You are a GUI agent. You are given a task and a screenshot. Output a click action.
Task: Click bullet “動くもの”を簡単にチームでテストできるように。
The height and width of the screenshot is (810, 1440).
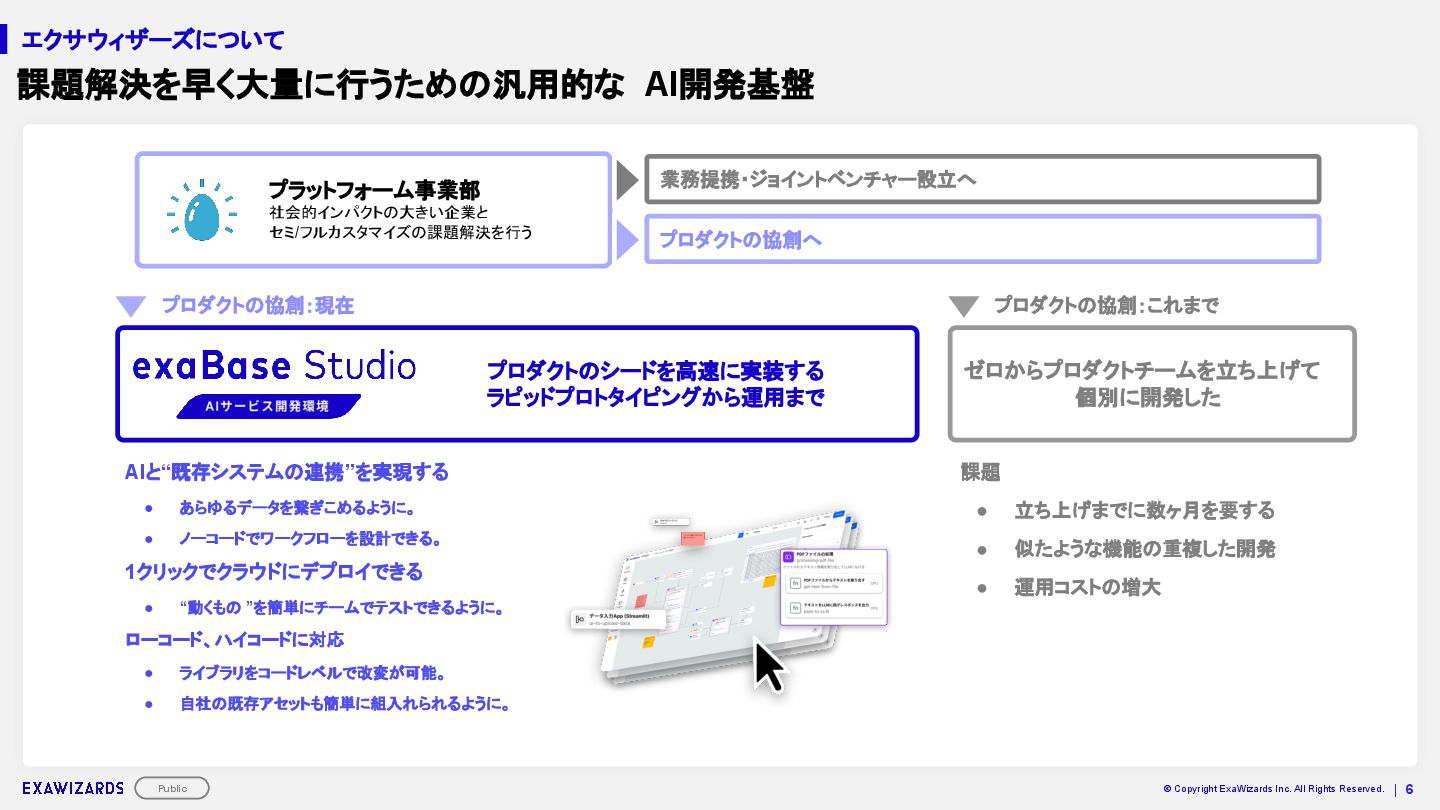click(x=341, y=608)
